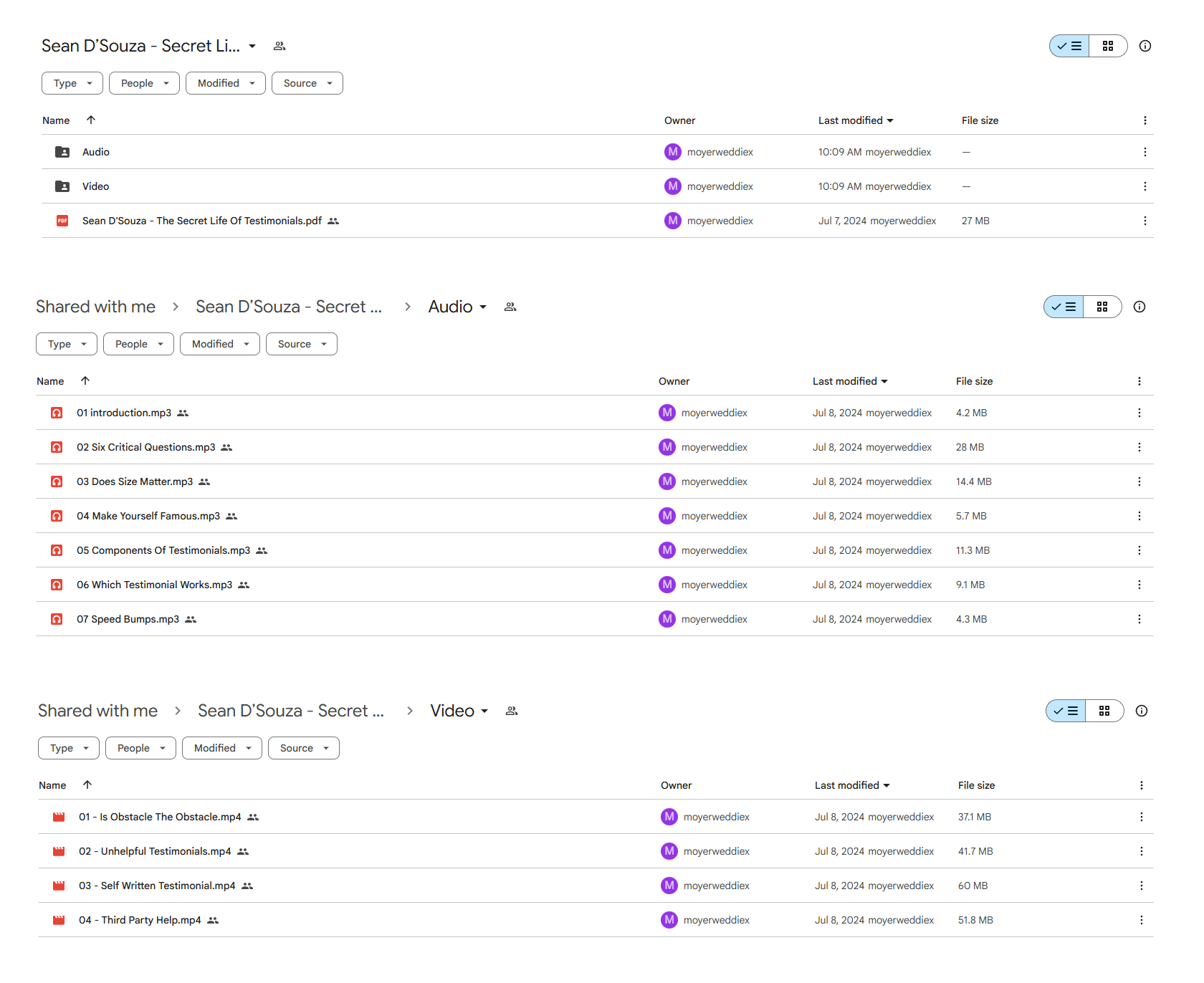Expand the Video folder title dropdown menu
The height and width of the screenshot is (983, 1204).
point(484,711)
